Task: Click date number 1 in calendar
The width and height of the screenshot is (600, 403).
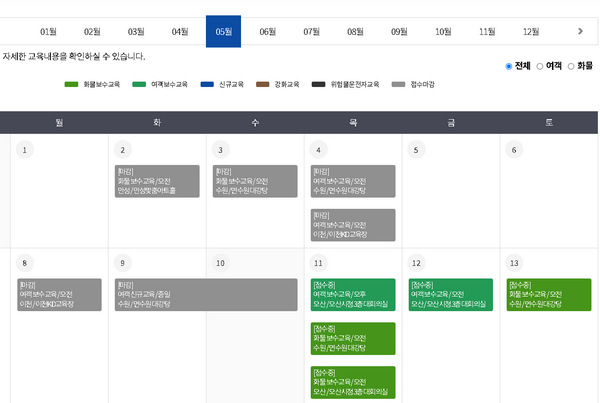Action: [x=24, y=150]
